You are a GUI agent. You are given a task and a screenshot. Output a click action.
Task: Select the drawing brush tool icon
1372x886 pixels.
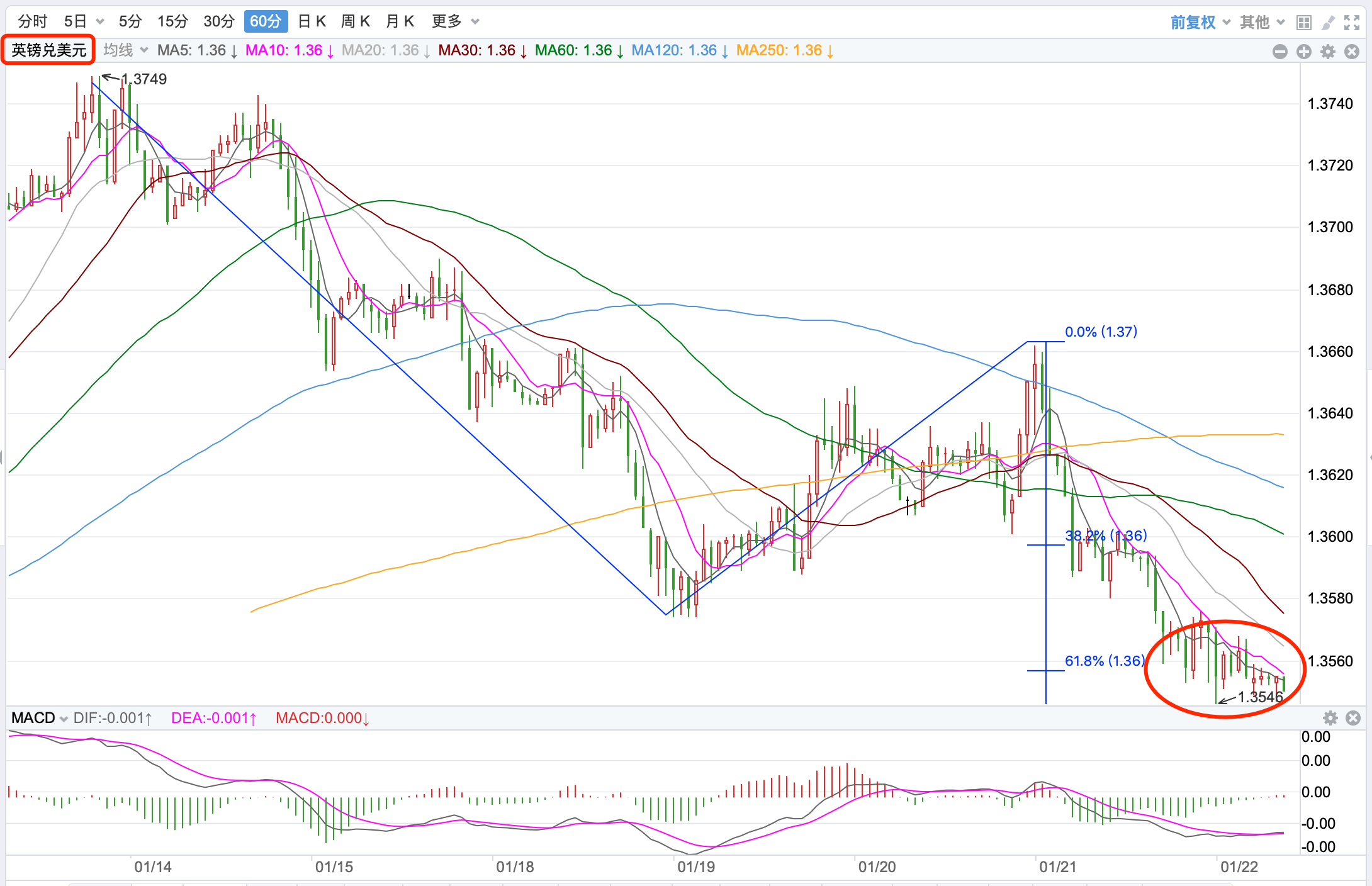(x=1328, y=23)
